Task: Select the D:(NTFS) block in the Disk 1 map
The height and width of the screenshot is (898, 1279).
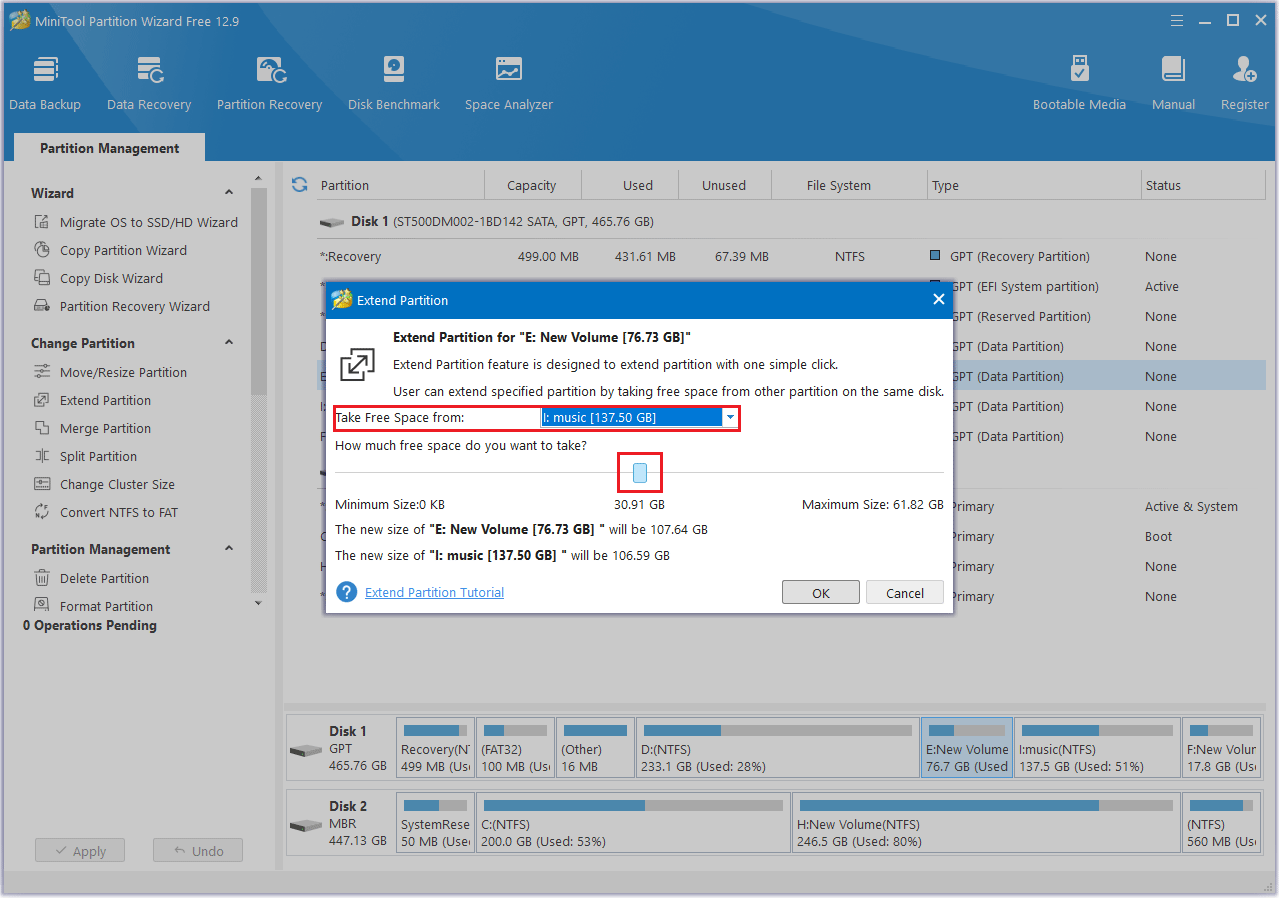Action: pyautogui.click(x=775, y=749)
